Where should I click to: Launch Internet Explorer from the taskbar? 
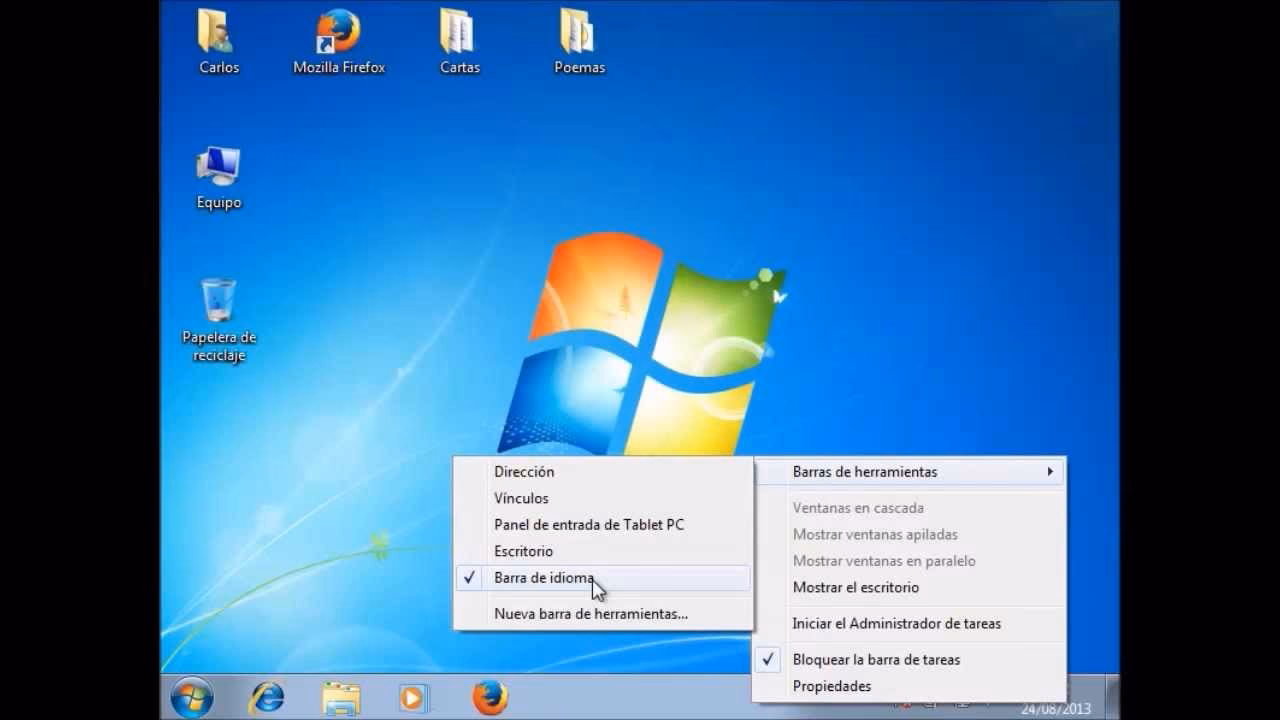pos(264,698)
